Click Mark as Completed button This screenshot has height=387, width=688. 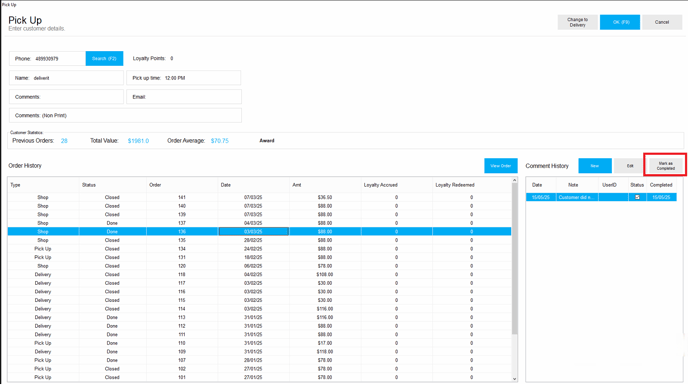point(666,166)
